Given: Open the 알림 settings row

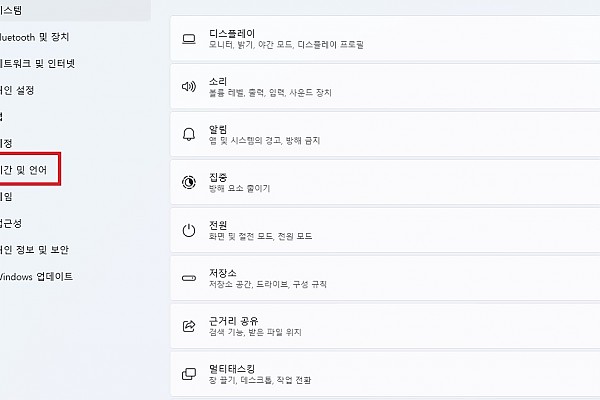Looking at the screenshot, I should (x=385, y=134).
